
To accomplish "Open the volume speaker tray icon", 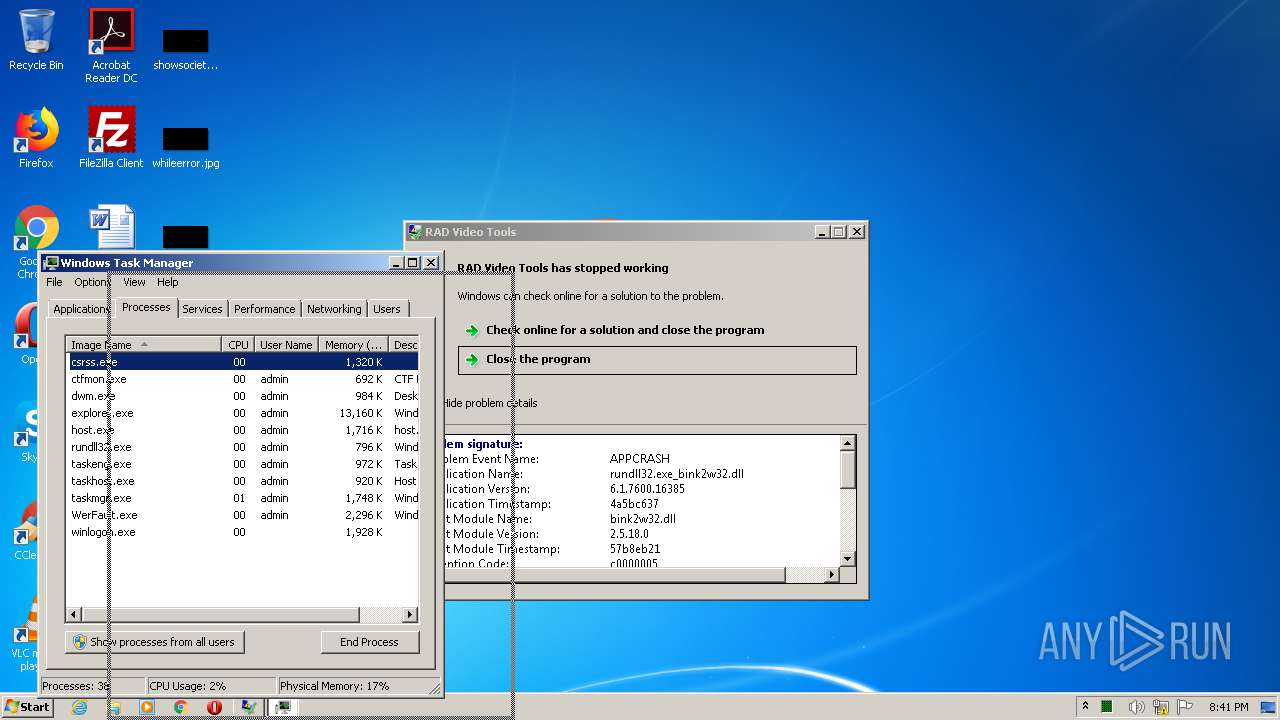I will (1136, 707).
